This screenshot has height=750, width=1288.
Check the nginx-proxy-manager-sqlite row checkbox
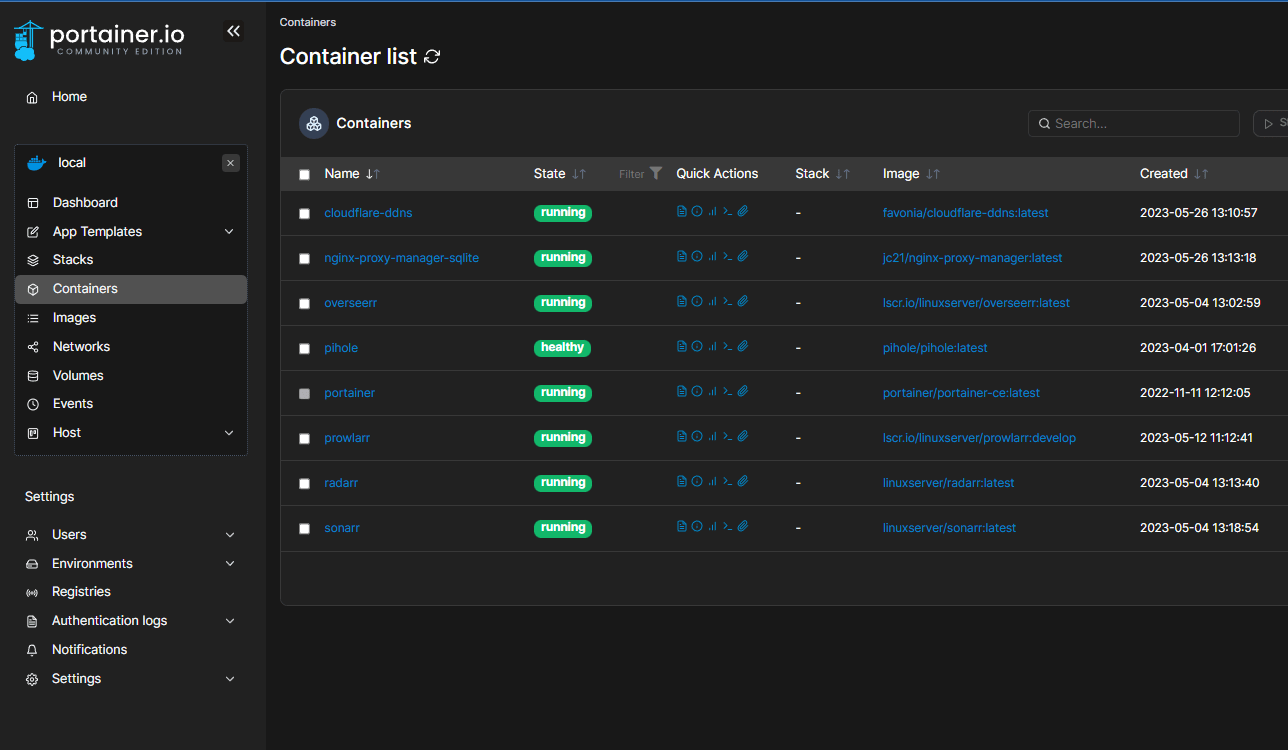[305, 259]
